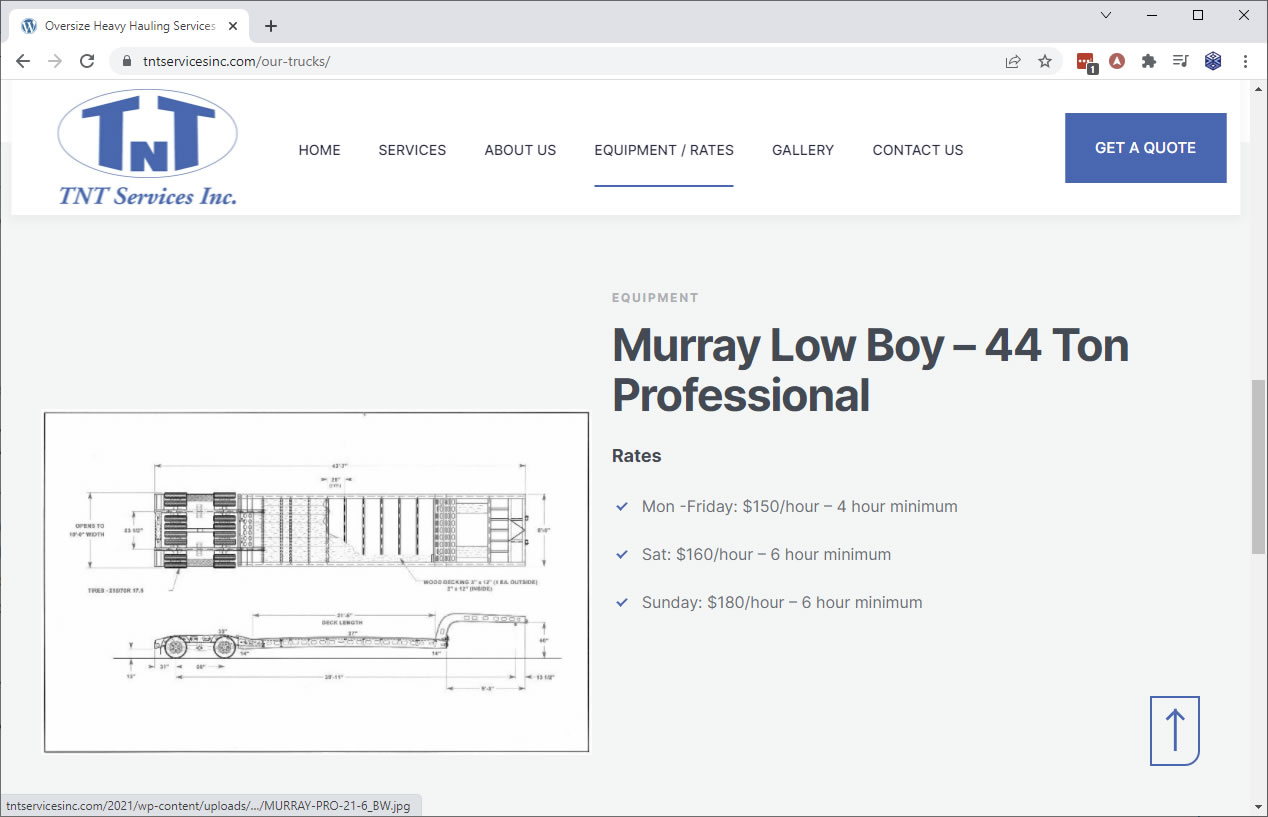This screenshot has width=1268, height=817.
Task: Go to the Services menu item
Action: point(412,150)
